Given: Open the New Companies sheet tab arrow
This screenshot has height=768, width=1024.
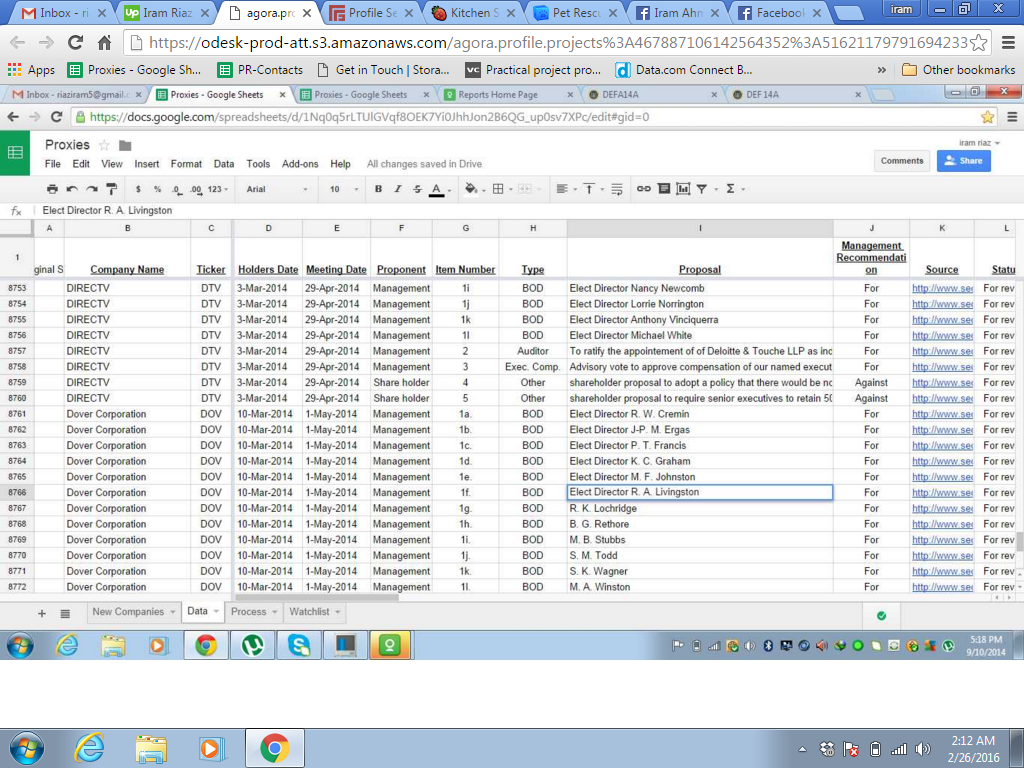Looking at the screenshot, I should (173, 612).
